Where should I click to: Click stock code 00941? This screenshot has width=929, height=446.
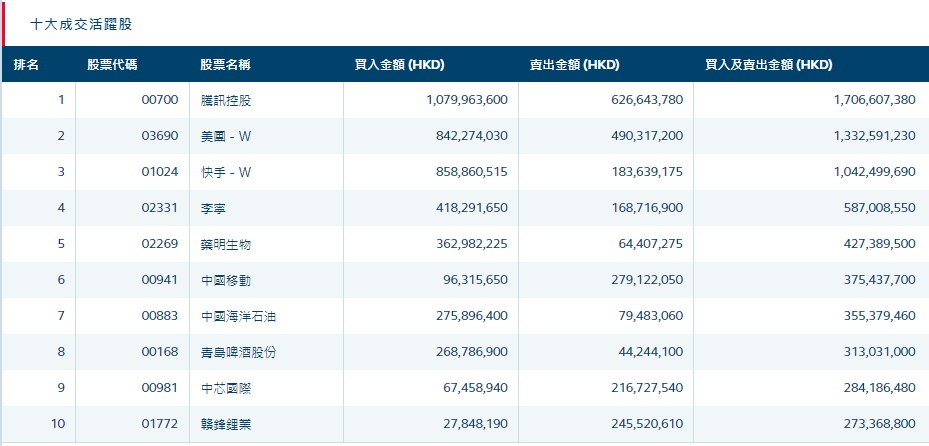coord(160,280)
